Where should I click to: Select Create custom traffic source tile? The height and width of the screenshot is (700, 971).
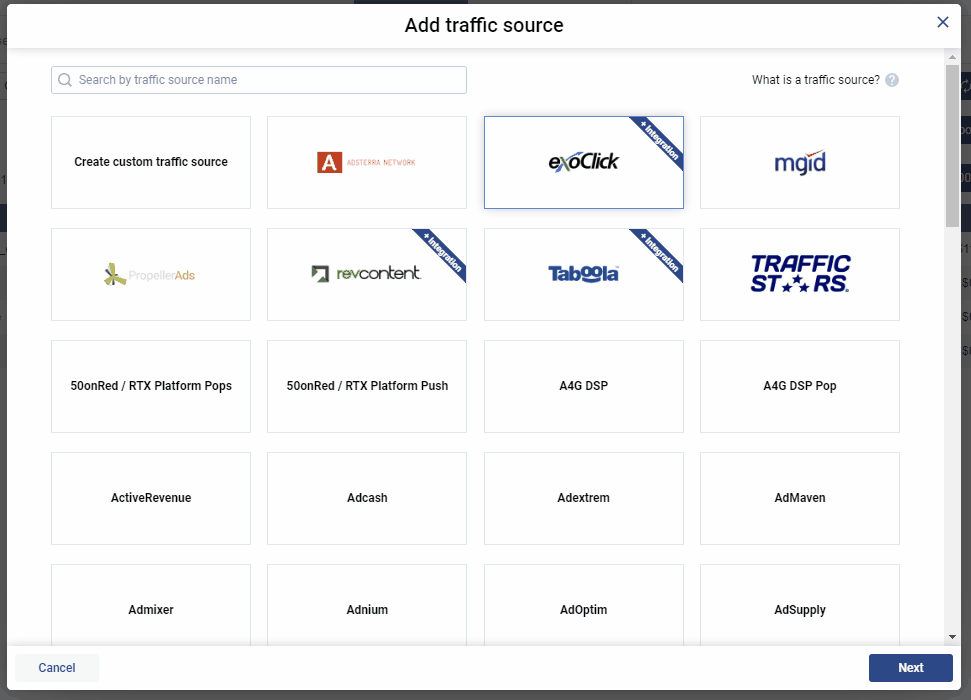click(150, 162)
